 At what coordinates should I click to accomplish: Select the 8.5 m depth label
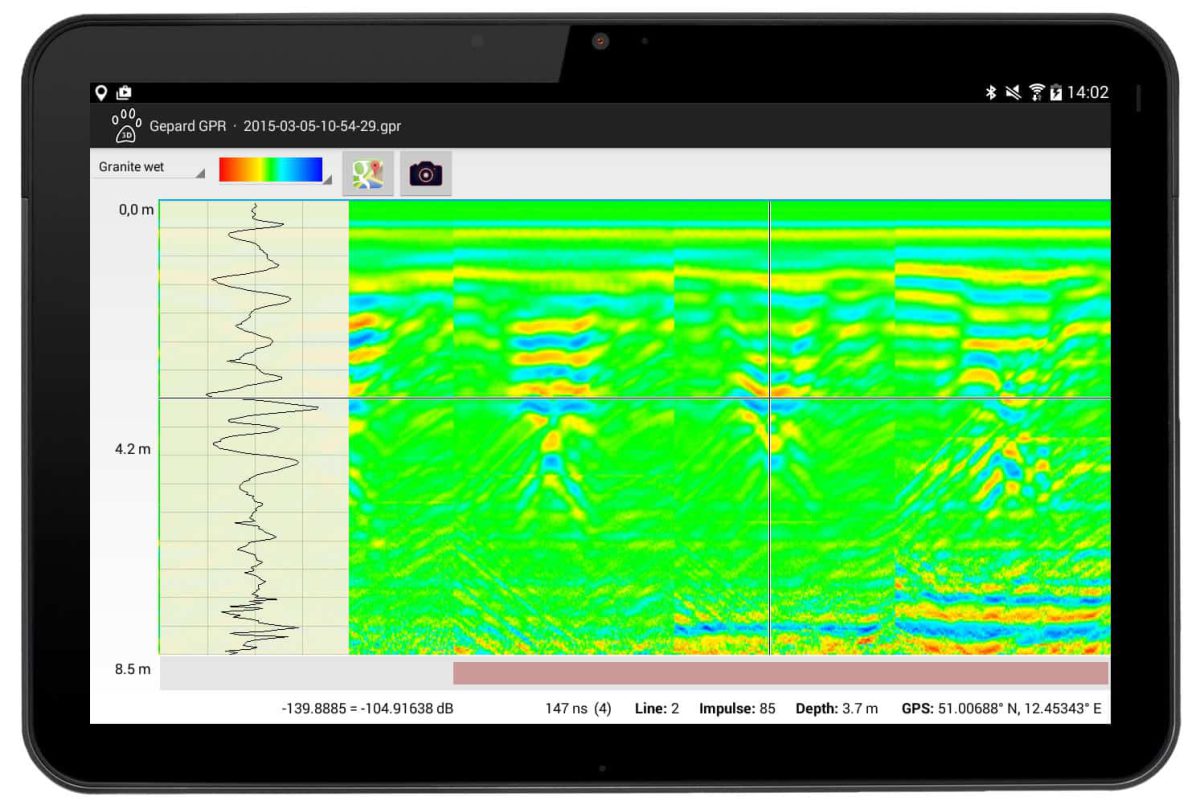133,669
